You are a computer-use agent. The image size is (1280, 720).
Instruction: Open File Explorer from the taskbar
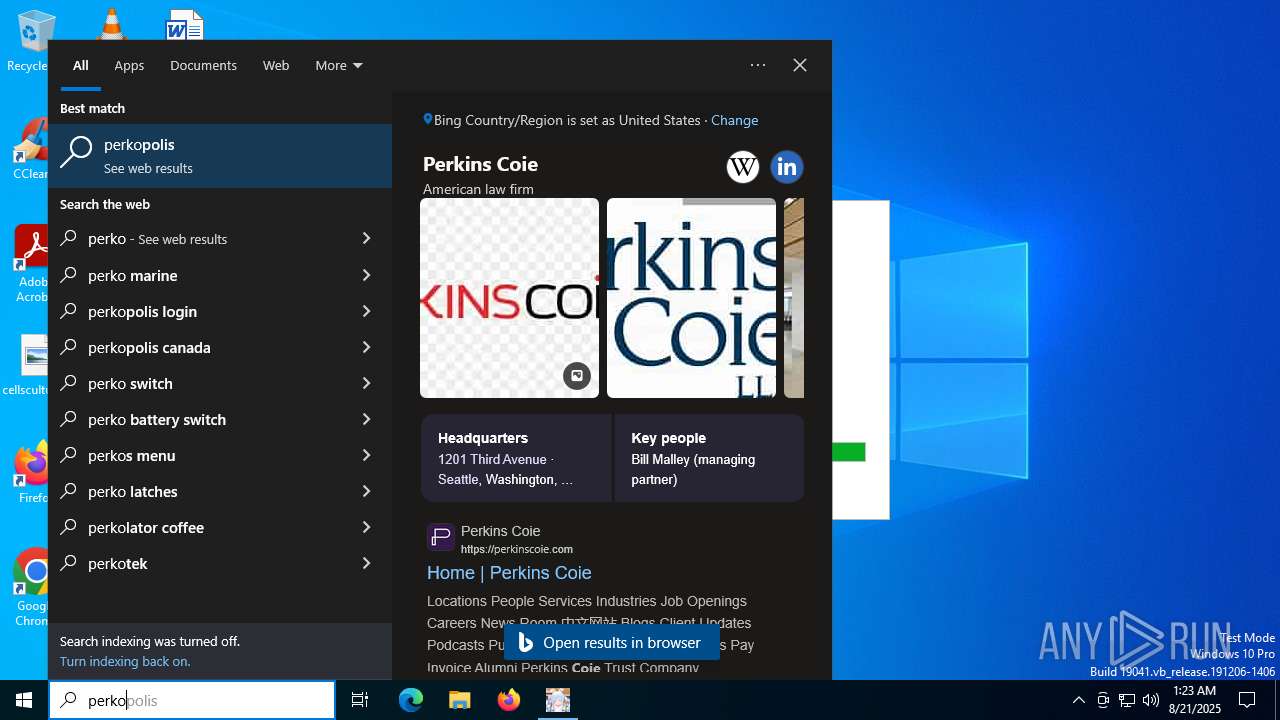click(x=460, y=700)
